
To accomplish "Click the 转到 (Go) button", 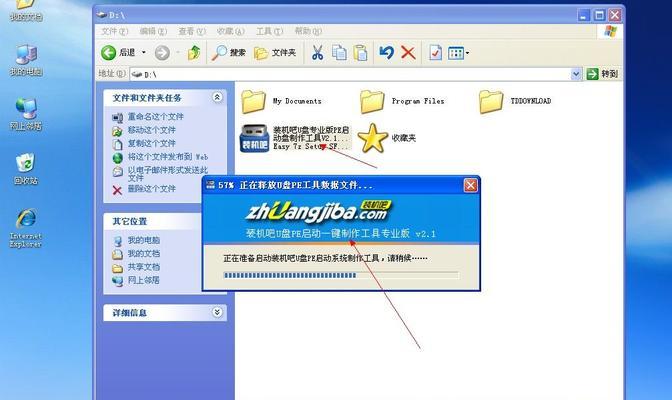I will pyautogui.click(x=603, y=74).
